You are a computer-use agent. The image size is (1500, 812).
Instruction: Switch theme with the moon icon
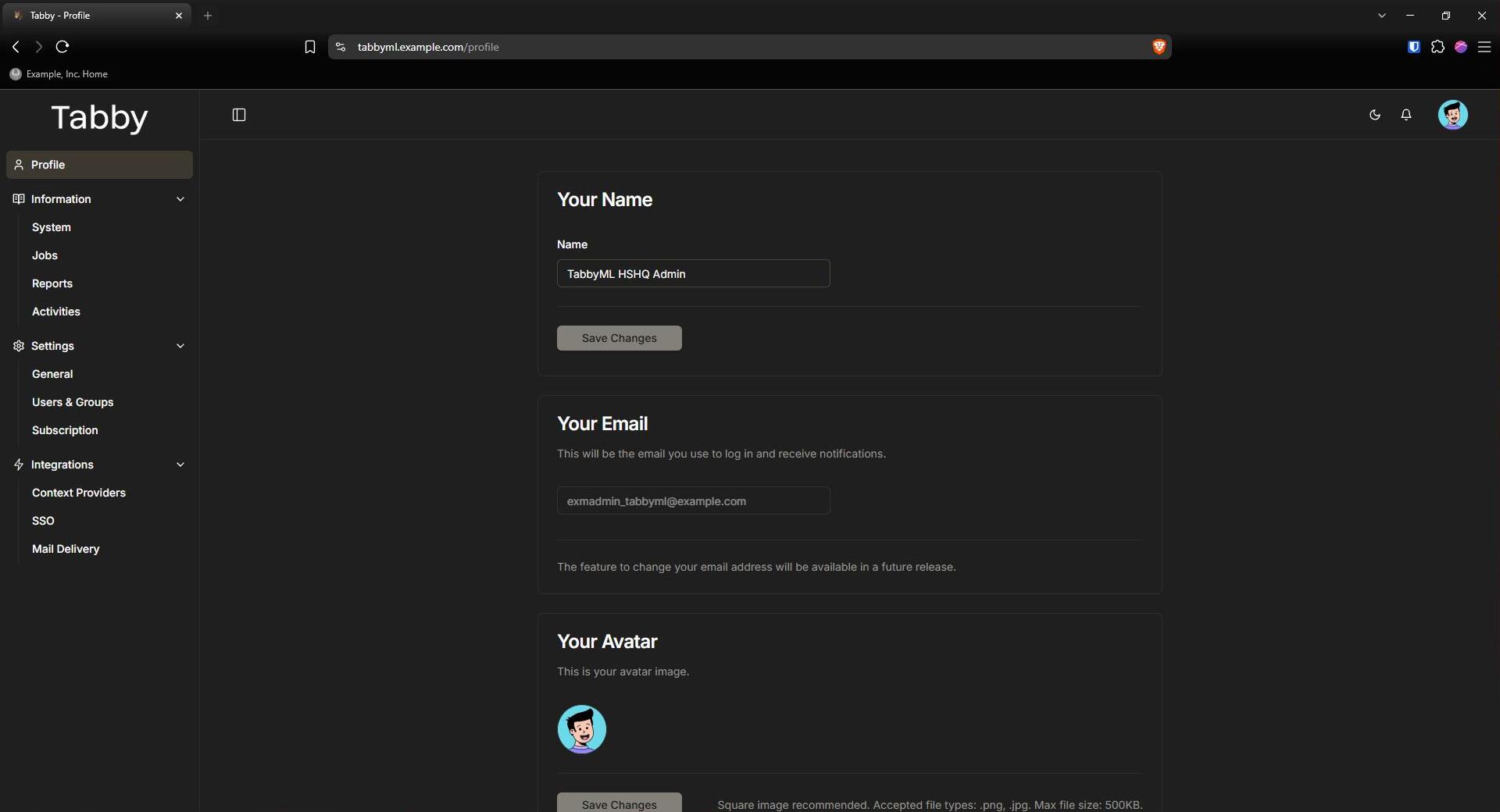click(1375, 115)
